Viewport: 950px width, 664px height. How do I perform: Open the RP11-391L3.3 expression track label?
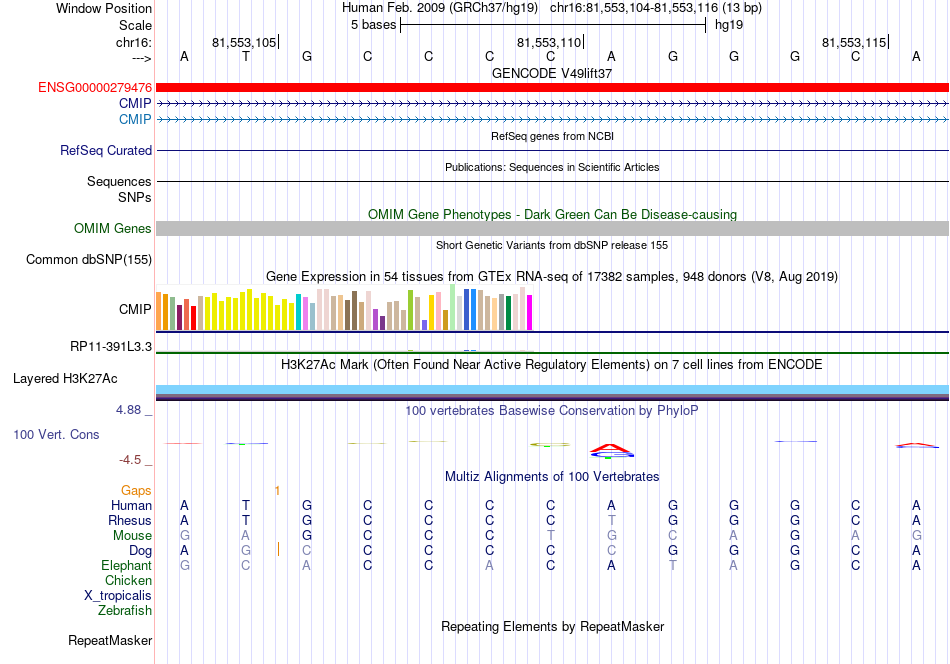[x=111, y=347]
